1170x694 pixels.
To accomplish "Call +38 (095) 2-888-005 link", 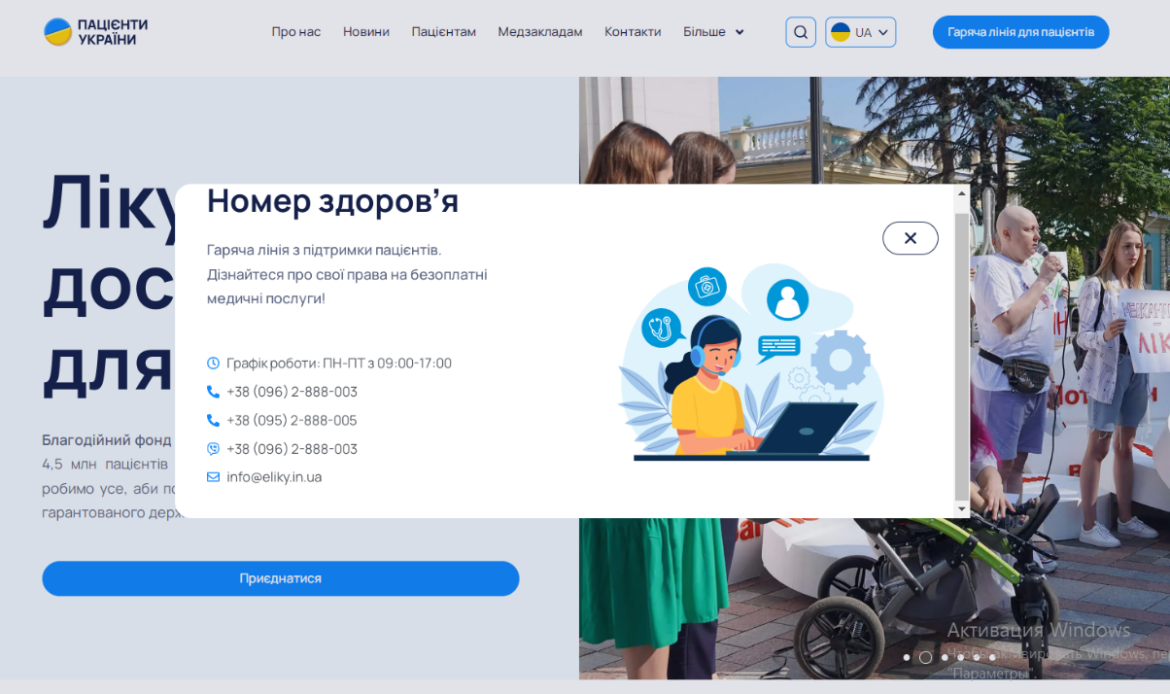I will [x=292, y=420].
